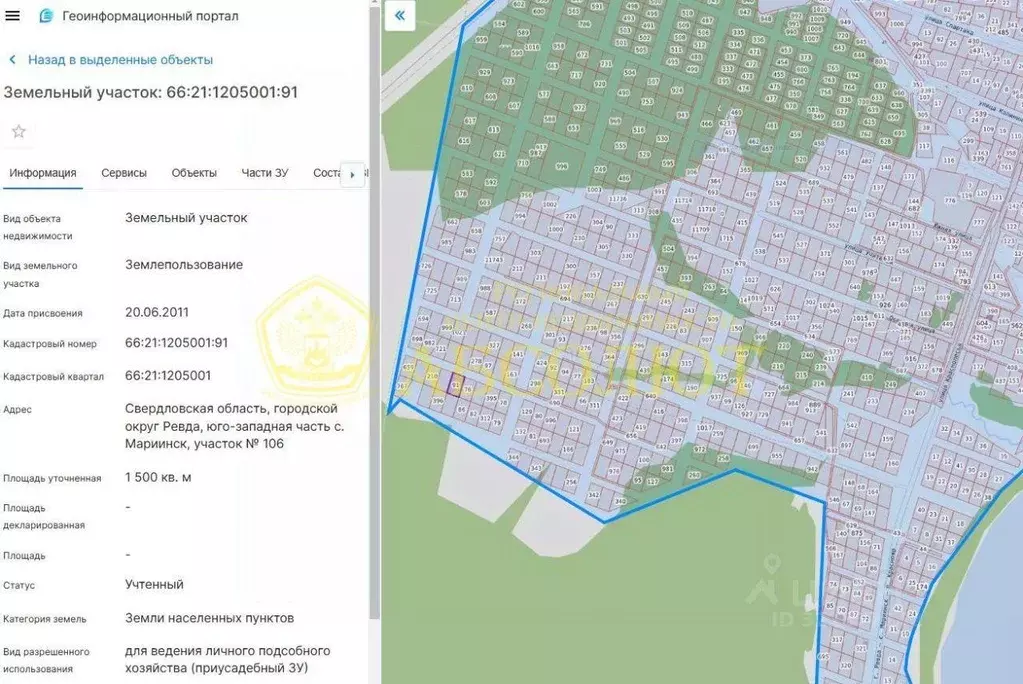Collapse the info panel with double-chevron button

[x=400, y=16]
